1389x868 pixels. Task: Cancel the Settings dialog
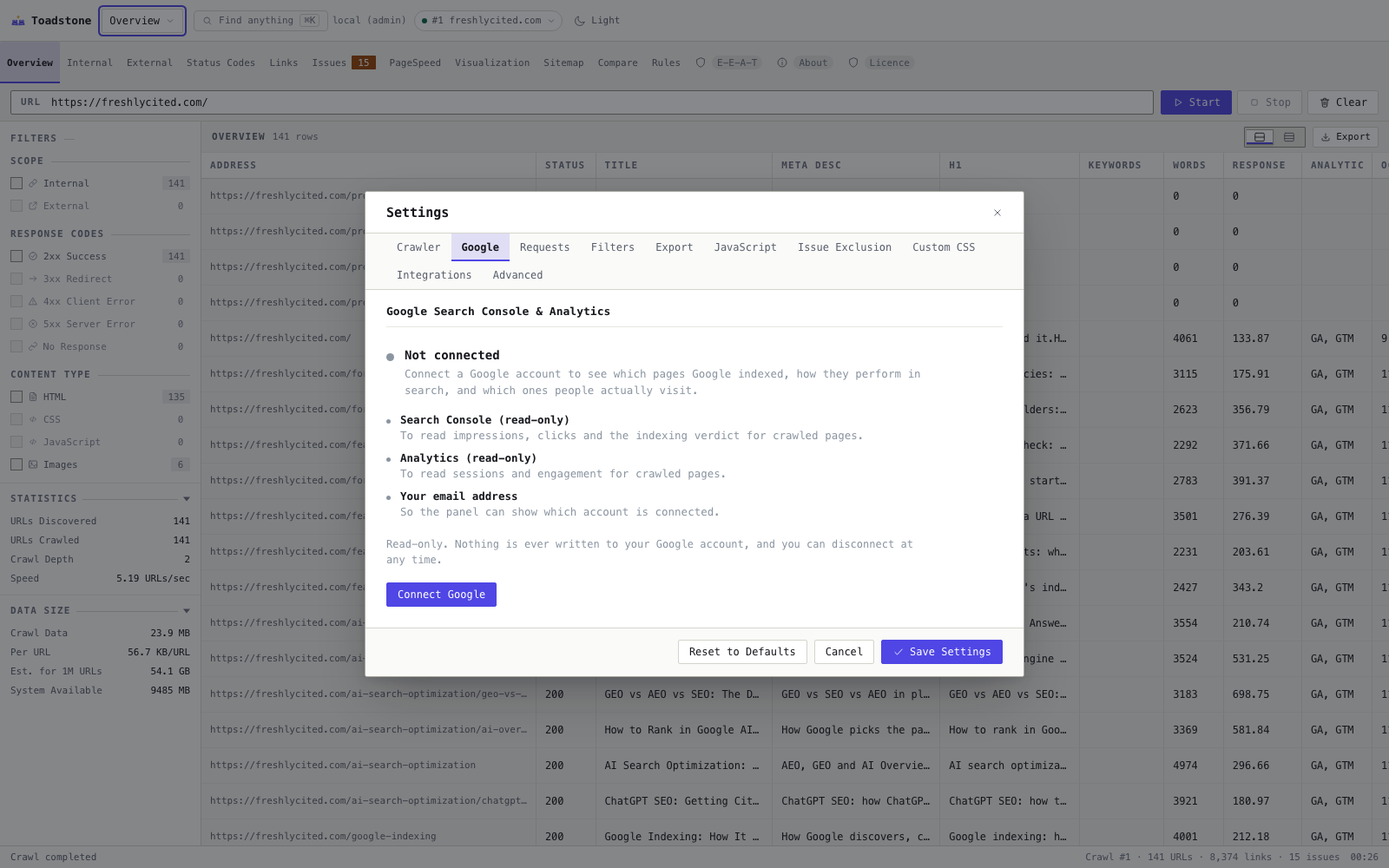pyautogui.click(x=844, y=652)
